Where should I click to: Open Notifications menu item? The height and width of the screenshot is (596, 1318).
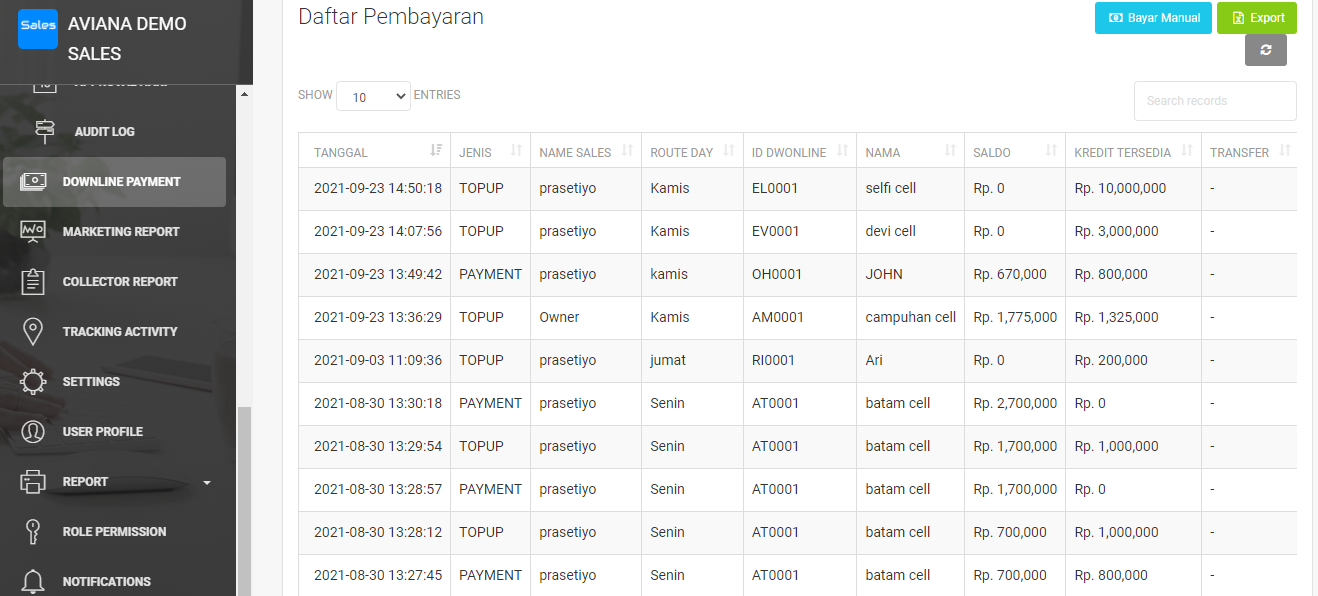coord(106,581)
